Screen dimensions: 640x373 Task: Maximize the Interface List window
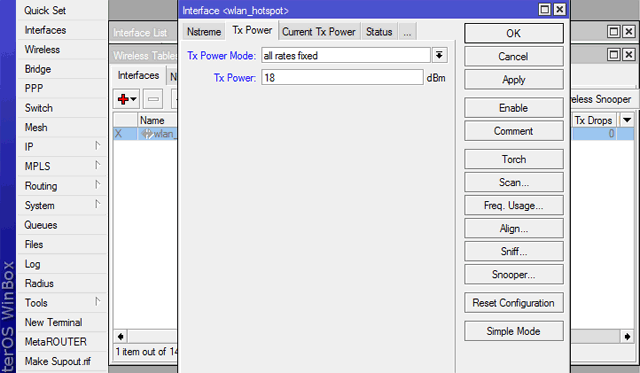(614, 31)
